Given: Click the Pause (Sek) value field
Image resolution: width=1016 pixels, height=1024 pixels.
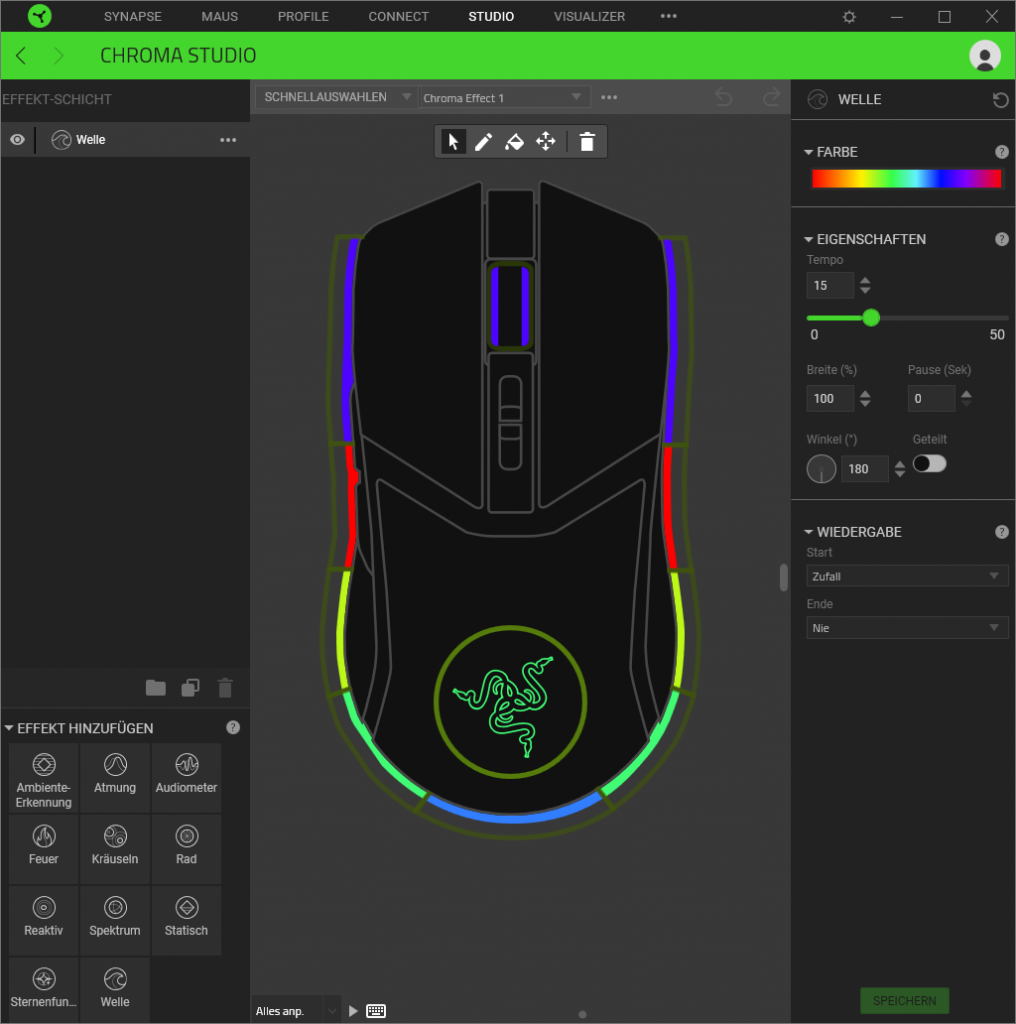Looking at the screenshot, I should tap(931, 398).
